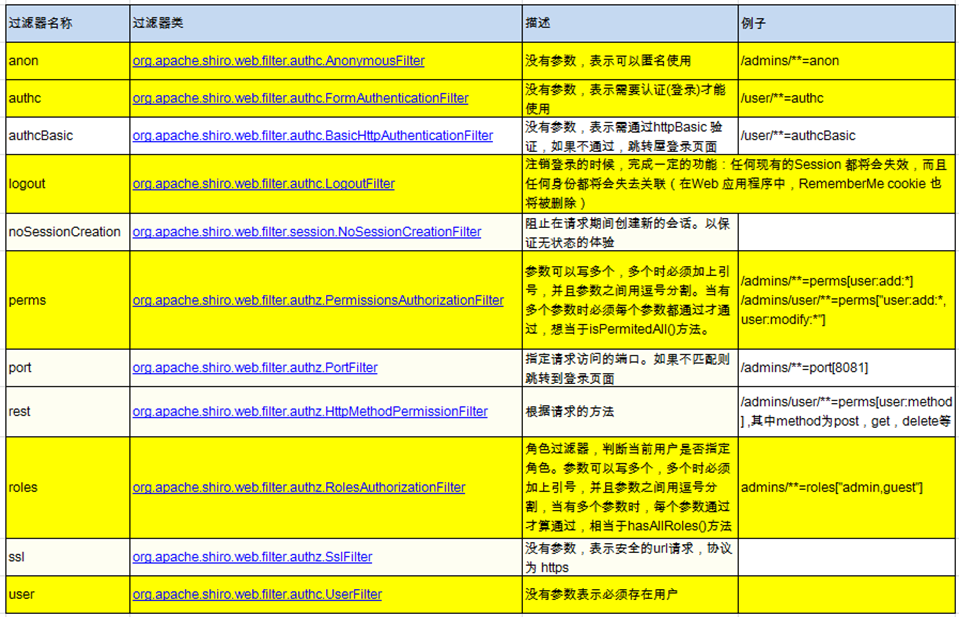The image size is (959, 617).
Task: Open the PortFilter class link
Action: coord(257,367)
